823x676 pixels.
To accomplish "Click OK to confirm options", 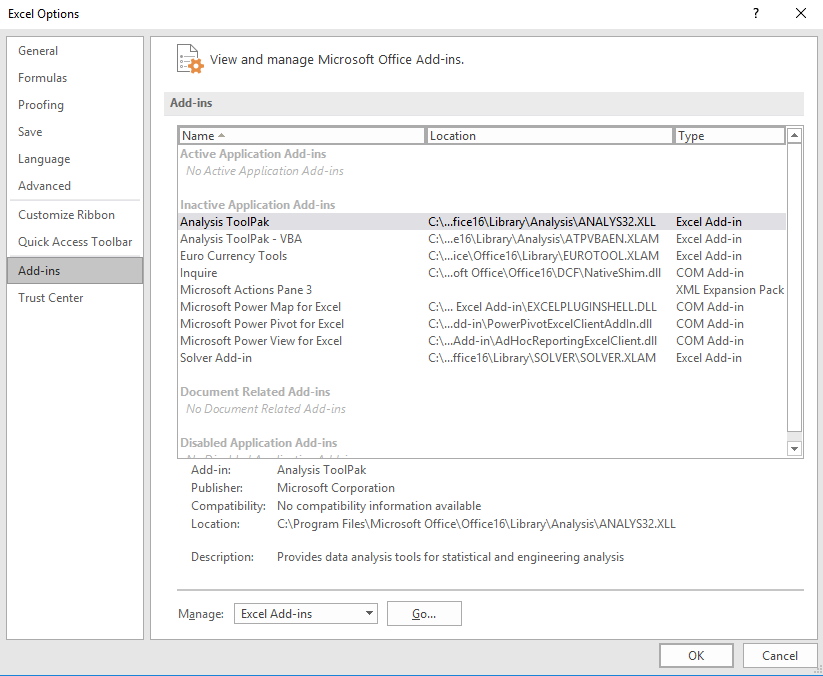I will [696, 656].
